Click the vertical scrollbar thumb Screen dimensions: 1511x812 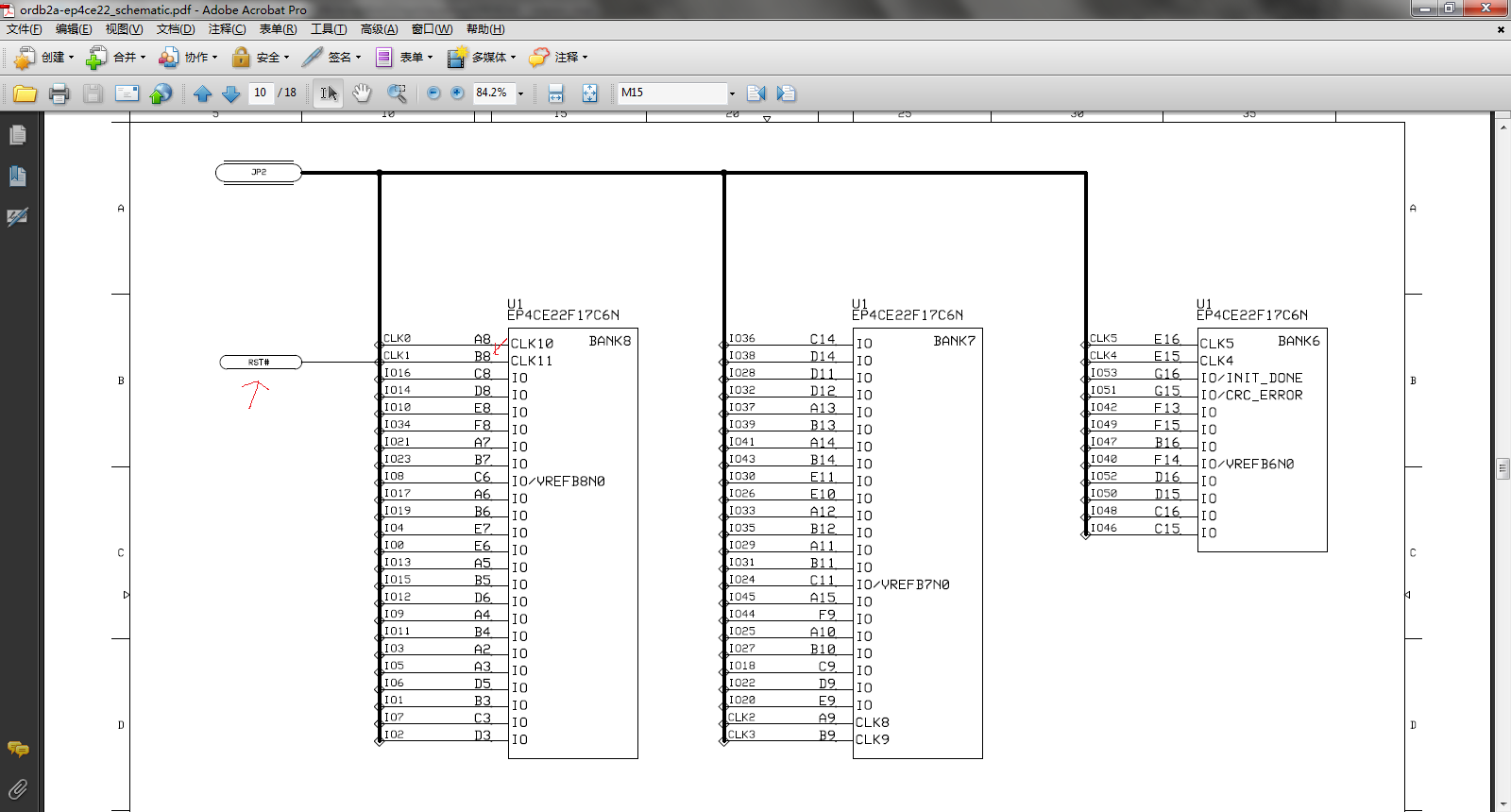(x=1503, y=468)
